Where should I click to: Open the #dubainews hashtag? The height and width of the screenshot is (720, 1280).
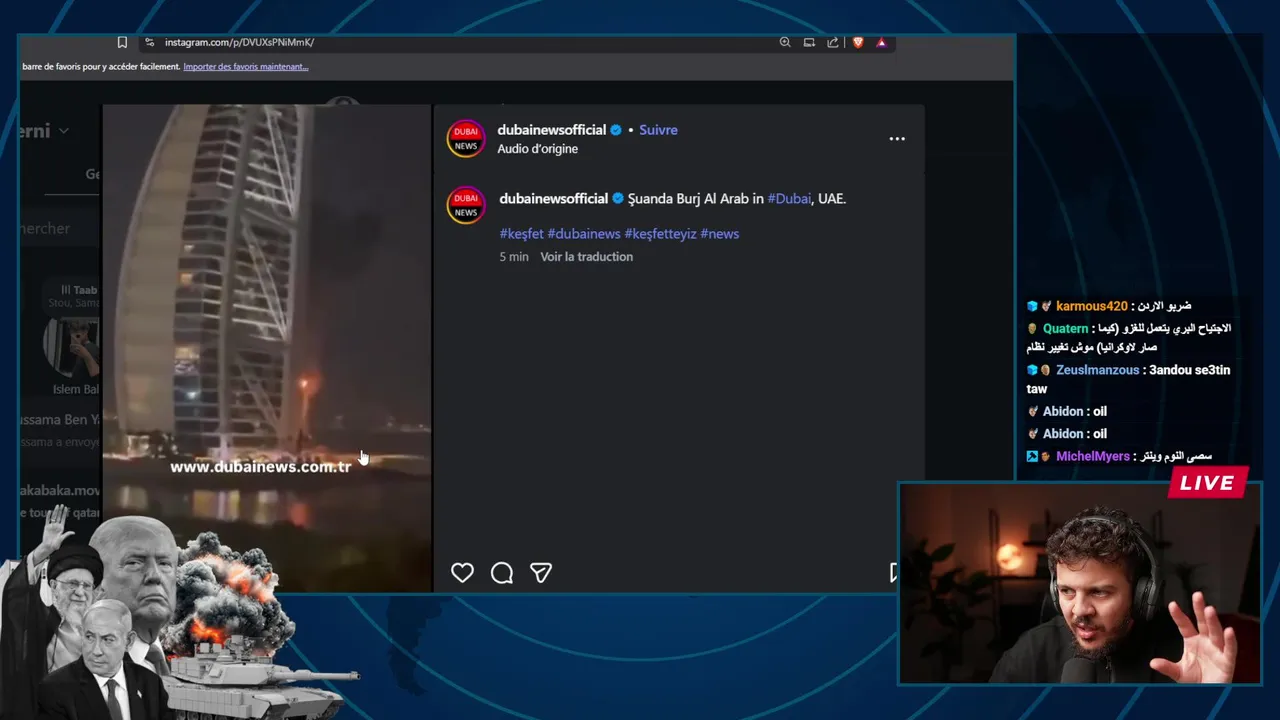(x=584, y=234)
